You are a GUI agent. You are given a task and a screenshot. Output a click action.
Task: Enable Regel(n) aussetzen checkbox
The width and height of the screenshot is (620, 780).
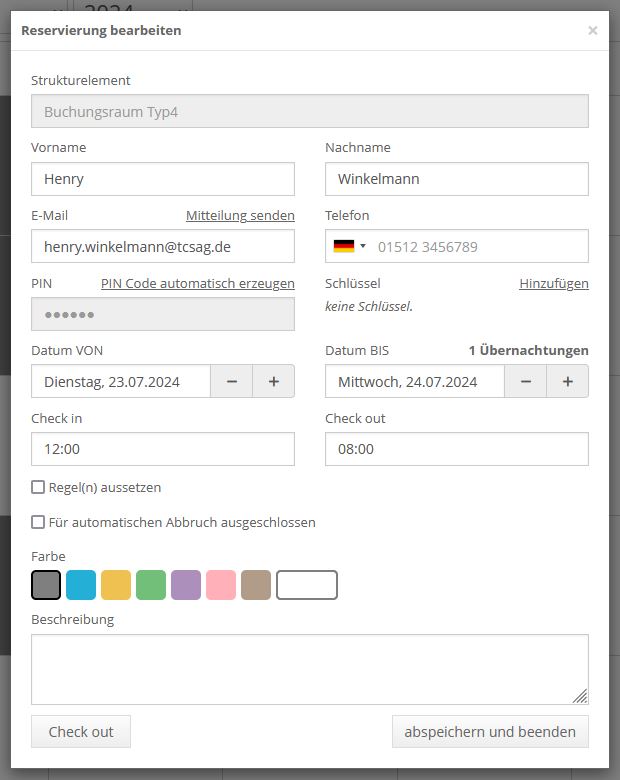[38, 488]
